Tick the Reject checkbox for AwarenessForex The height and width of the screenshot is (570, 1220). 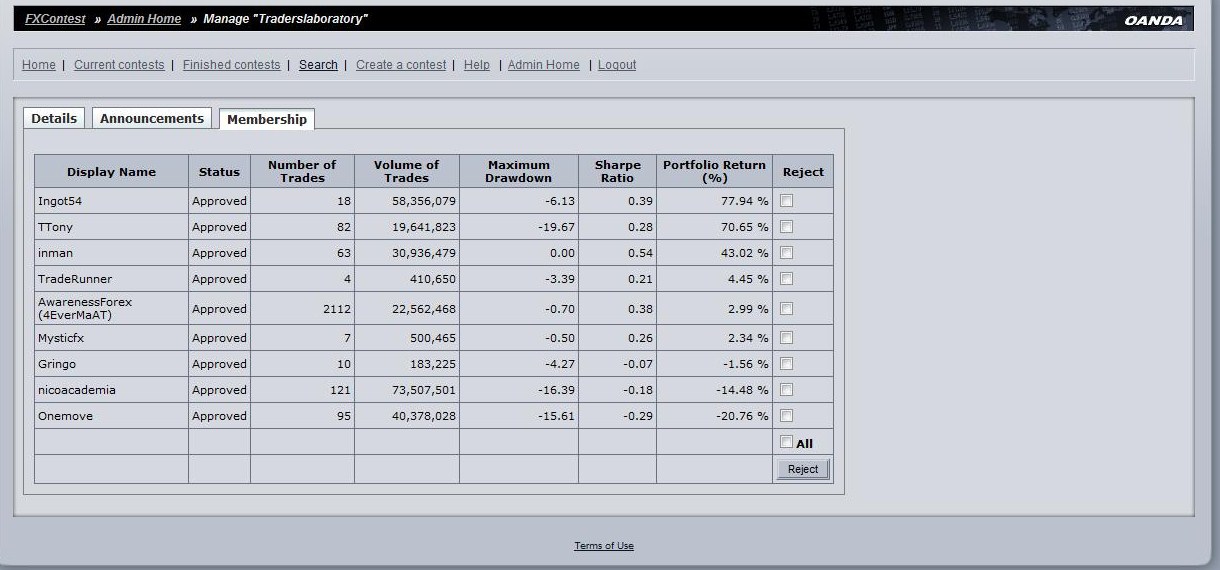click(x=787, y=308)
